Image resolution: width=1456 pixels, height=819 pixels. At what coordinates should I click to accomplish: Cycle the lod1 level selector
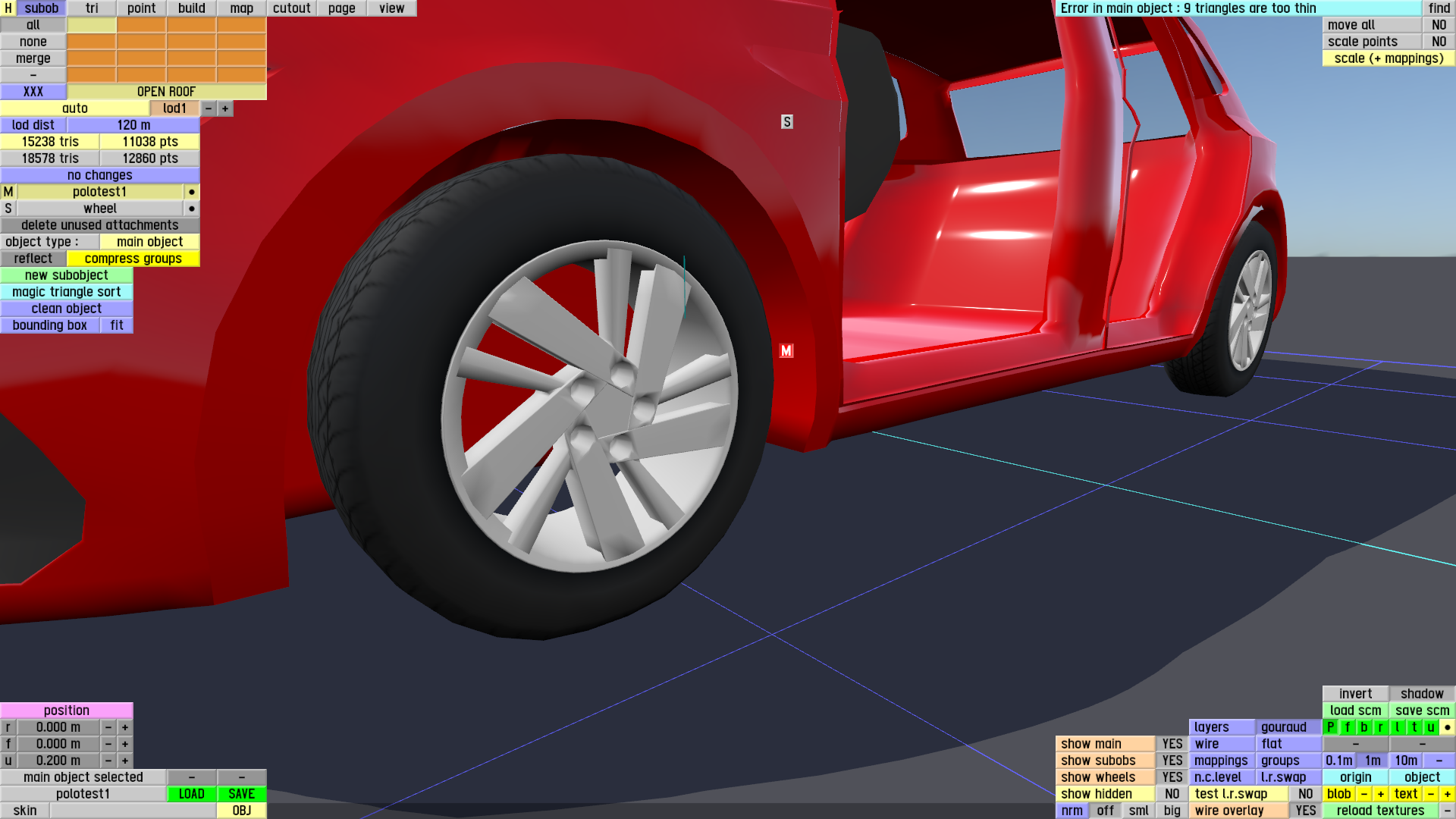coord(174,108)
